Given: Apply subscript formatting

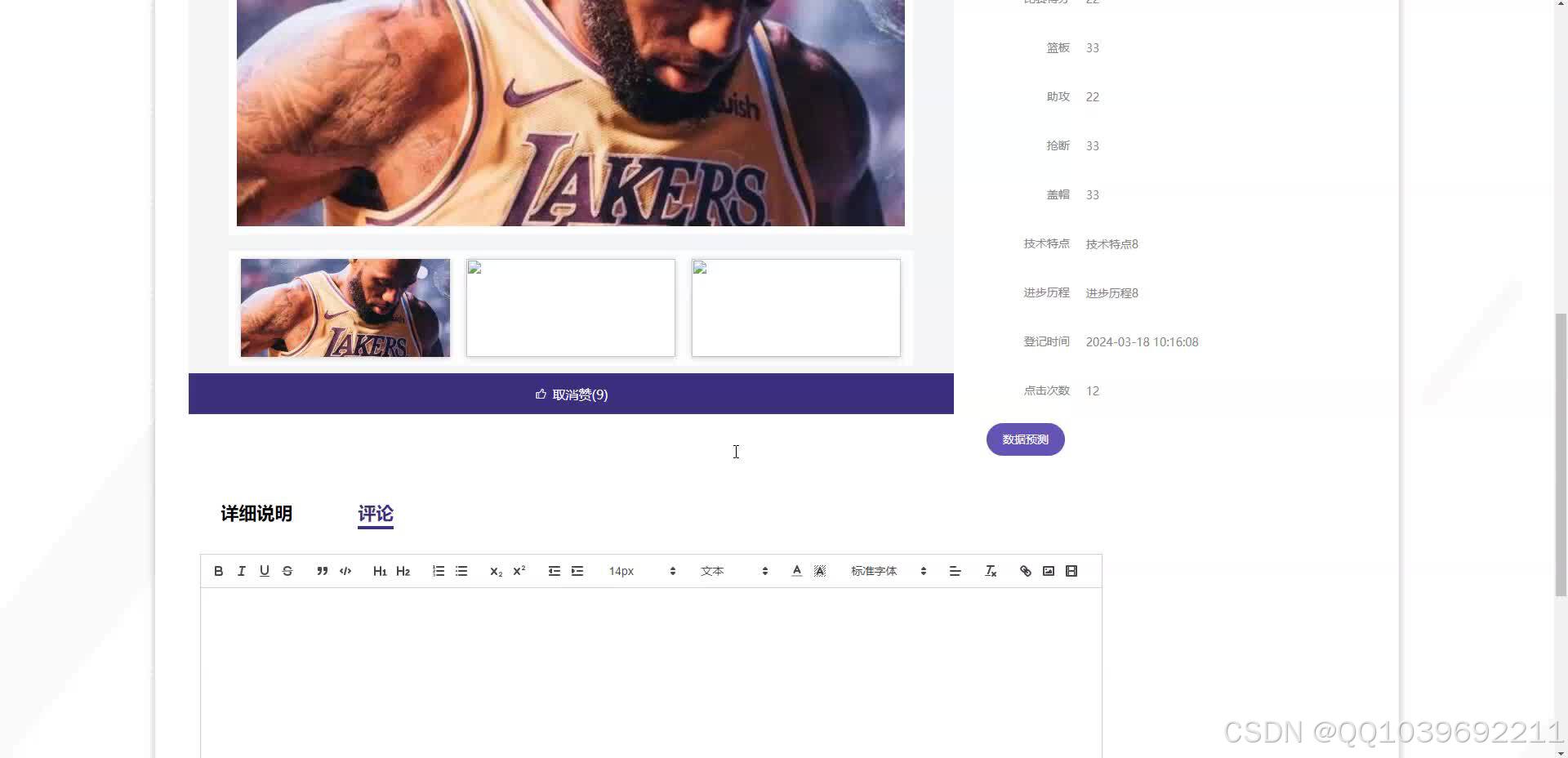Looking at the screenshot, I should 496,571.
